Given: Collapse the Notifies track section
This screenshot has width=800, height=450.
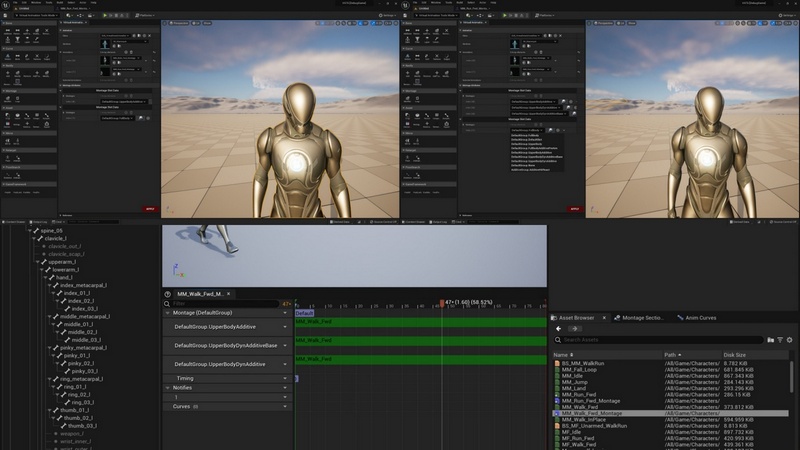Looking at the screenshot, I should (x=167, y=388).
